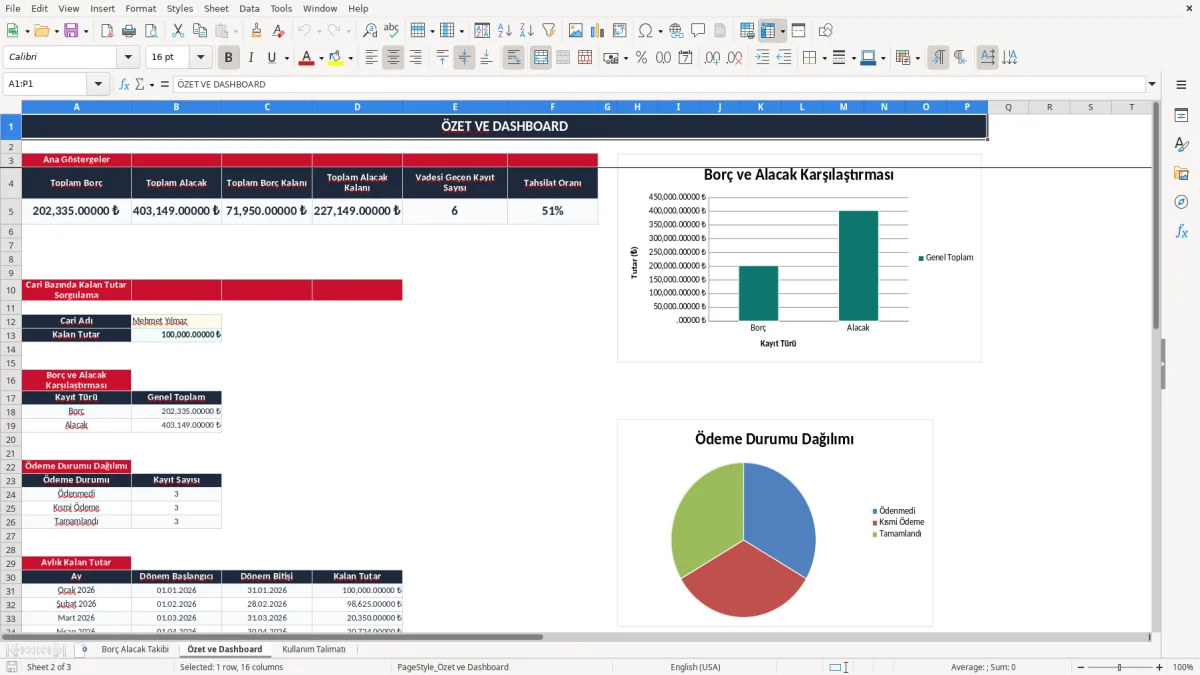This screenshot has height=675, width=1200.
Task: Toggle Bold formatting
Action: 228,58
